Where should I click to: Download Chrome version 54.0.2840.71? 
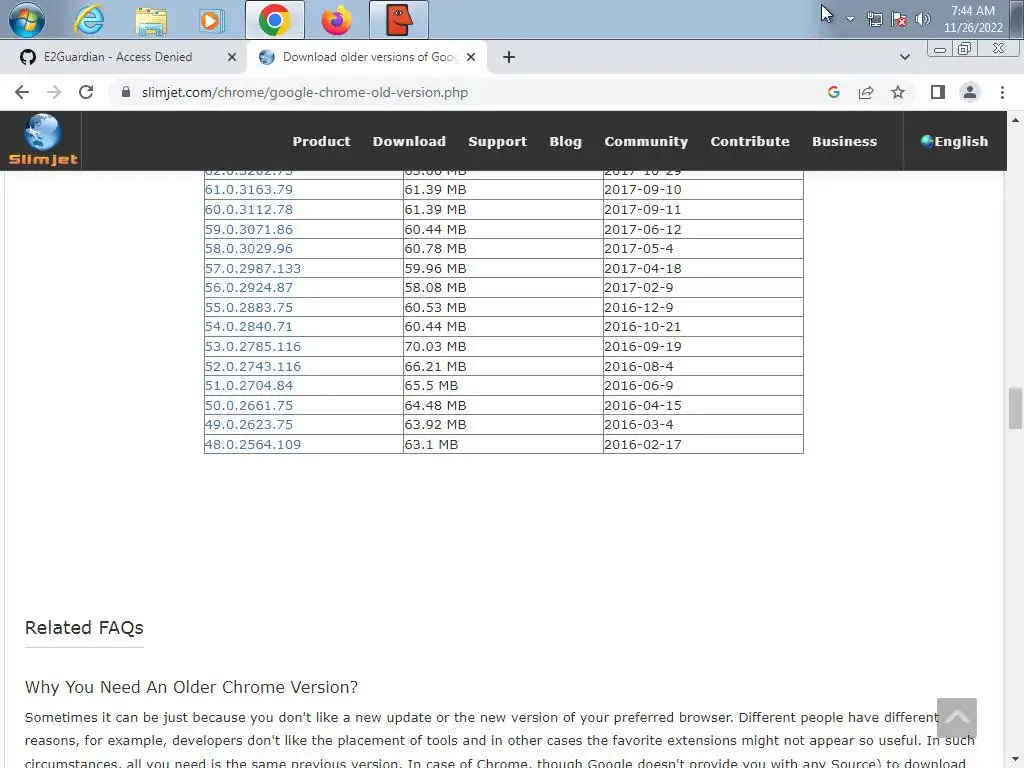(x=249, y=326)
